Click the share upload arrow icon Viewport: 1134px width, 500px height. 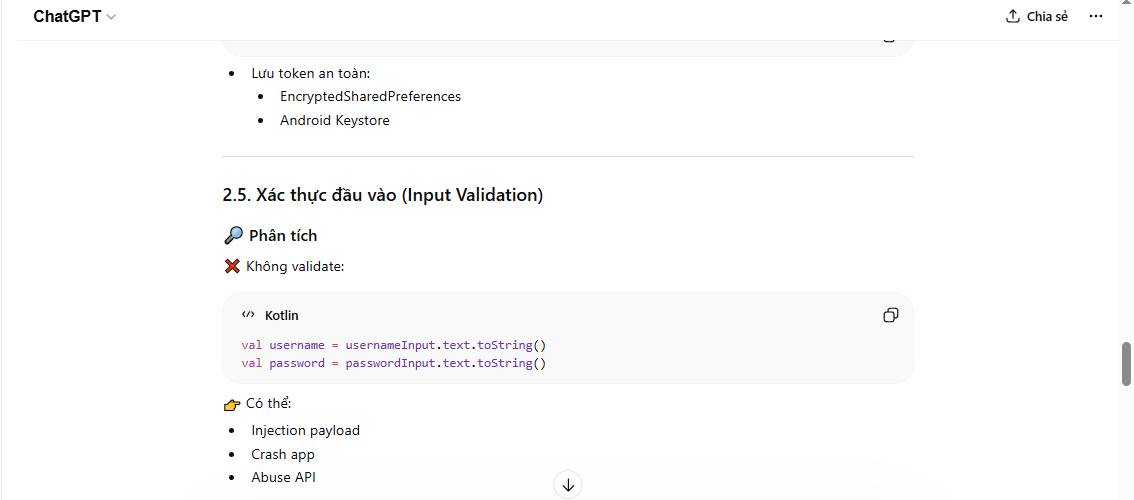pyautogui.click(x=1013, y=17)
